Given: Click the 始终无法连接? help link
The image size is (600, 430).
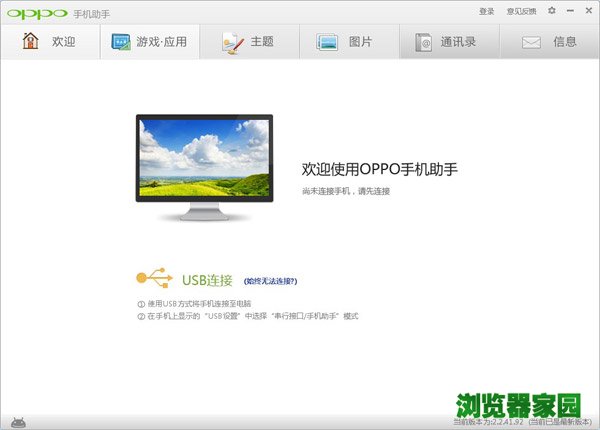Looking at the screenshot, I should [x=271, y=281].
